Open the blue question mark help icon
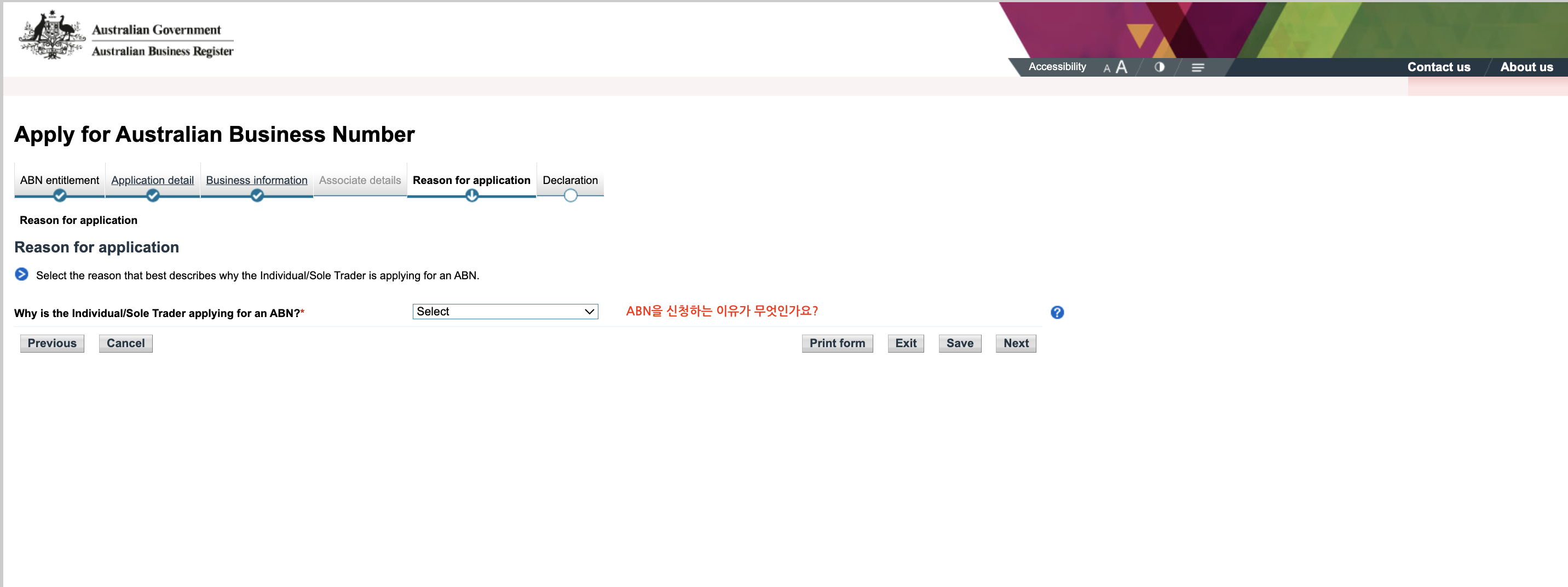 coord(1057,312)
